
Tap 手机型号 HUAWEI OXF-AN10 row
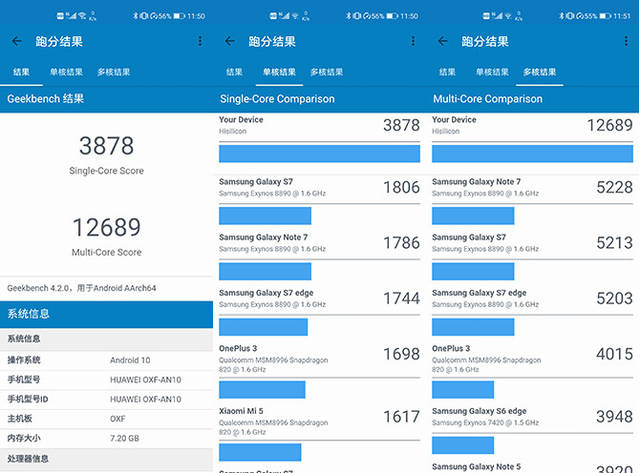(x=106, y=380)
